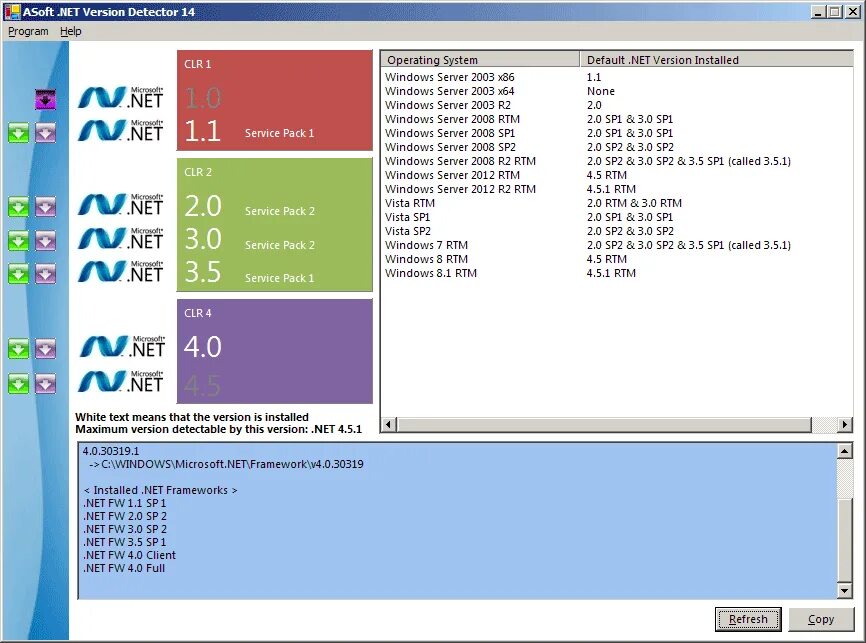
Task: Click the greyed-out 1.0 version in CLR 1
Action: 203,98
